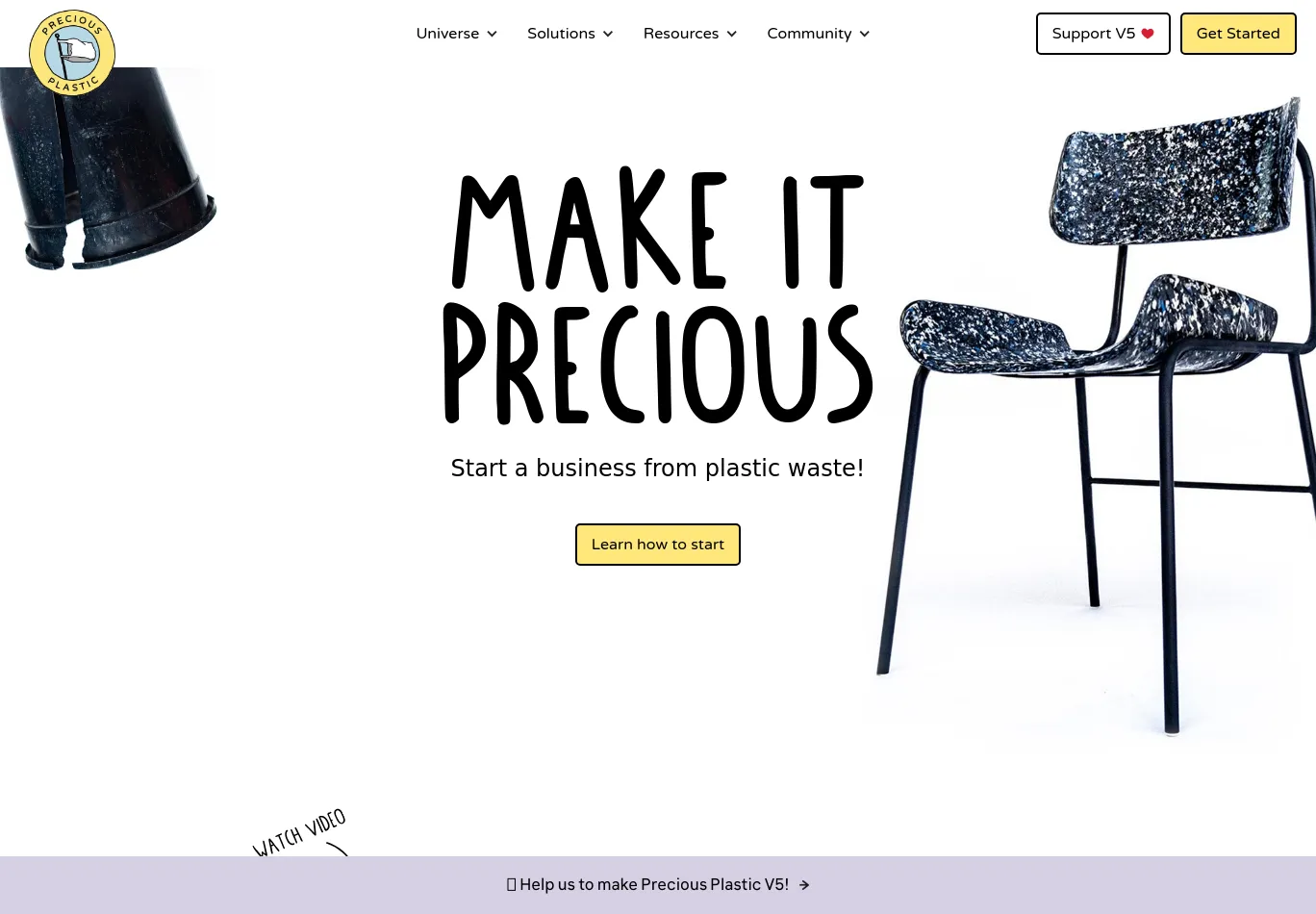Click the Support V5 button
1316x914 pixels.
tap(1103, 34)
